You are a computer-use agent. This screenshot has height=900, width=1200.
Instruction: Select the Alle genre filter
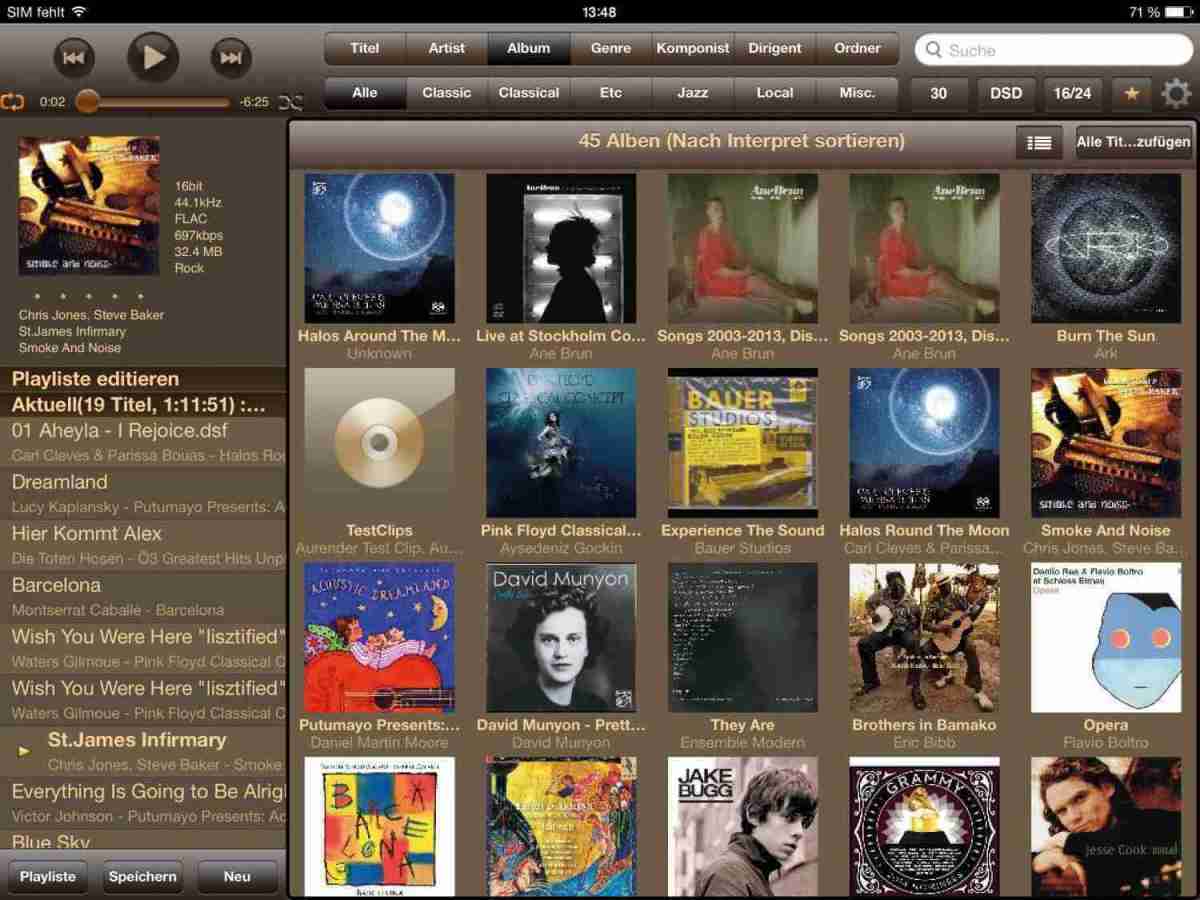pyautogui.click(x=365, y=93)
